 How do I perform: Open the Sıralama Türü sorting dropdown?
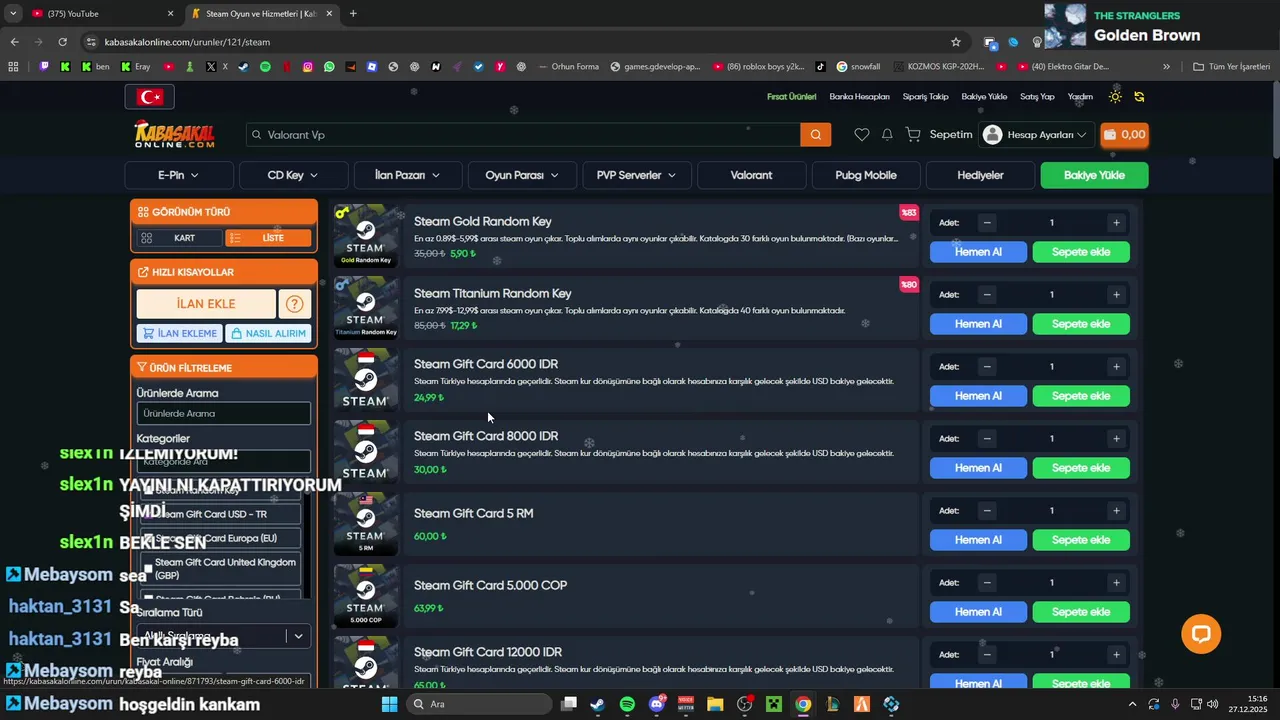click(x=224, y=636)
